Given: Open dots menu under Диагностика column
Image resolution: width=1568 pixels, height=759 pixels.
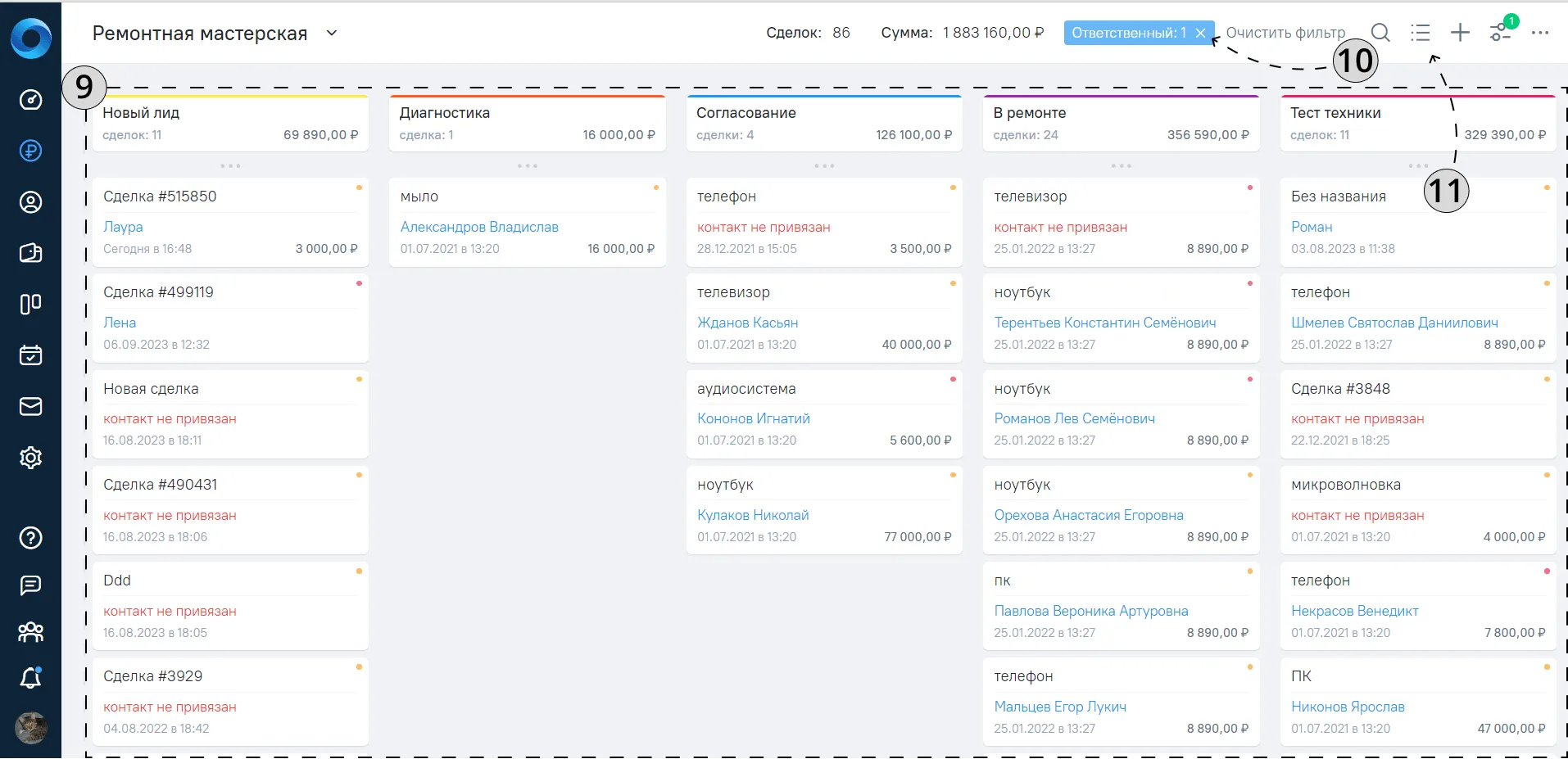Looking at the screenshot, I should pos(528,166).
